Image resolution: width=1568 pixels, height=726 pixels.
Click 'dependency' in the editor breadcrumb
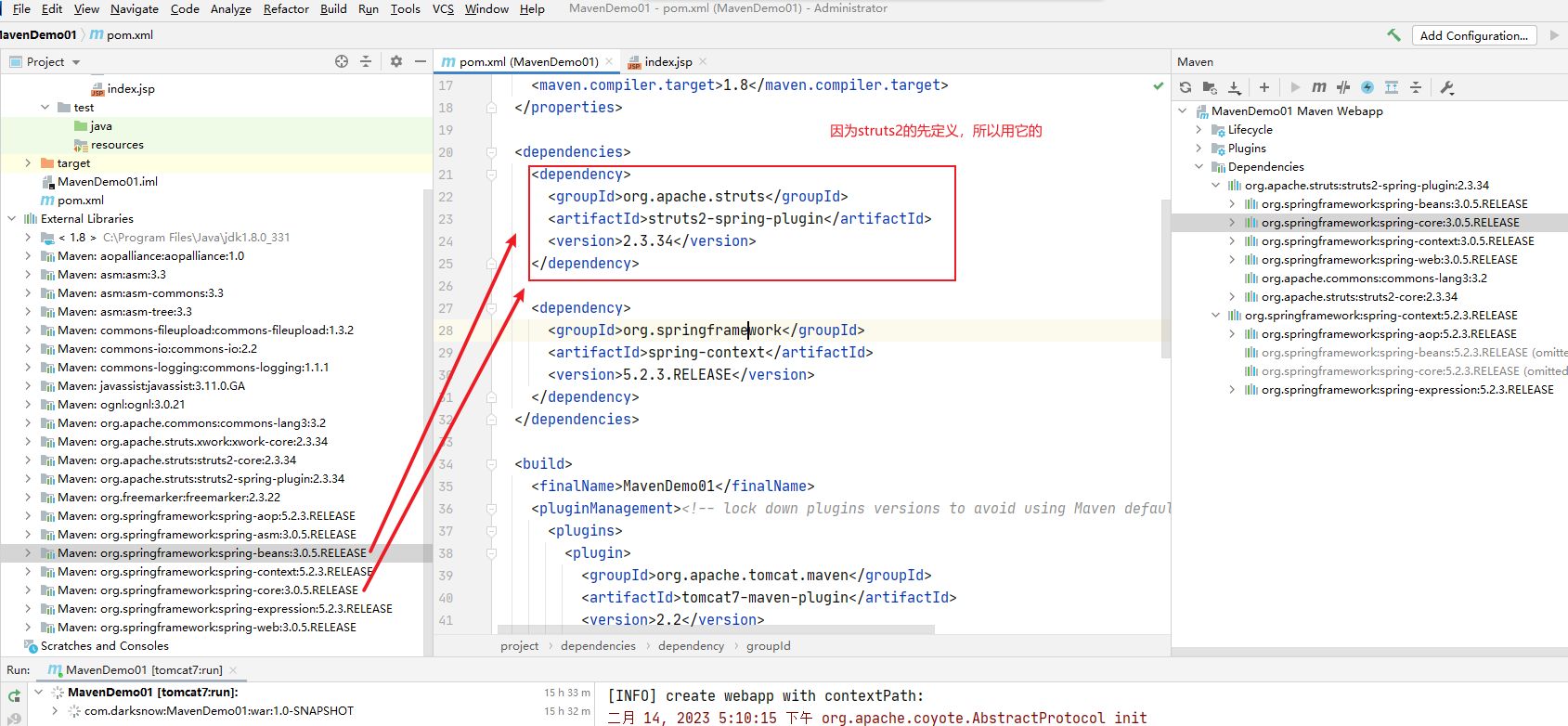691,646
